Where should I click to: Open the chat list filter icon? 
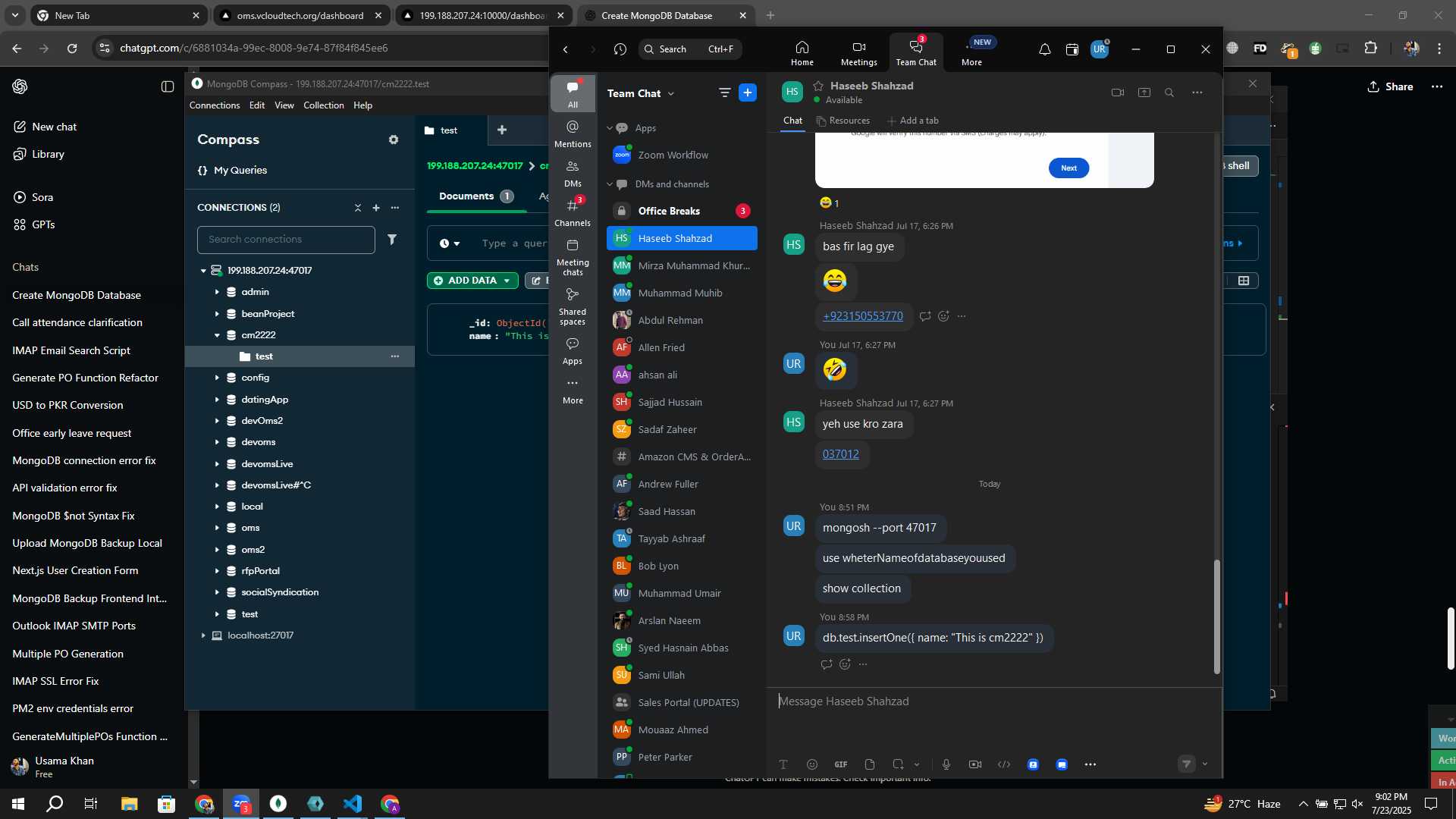click(x=724, y=93)
